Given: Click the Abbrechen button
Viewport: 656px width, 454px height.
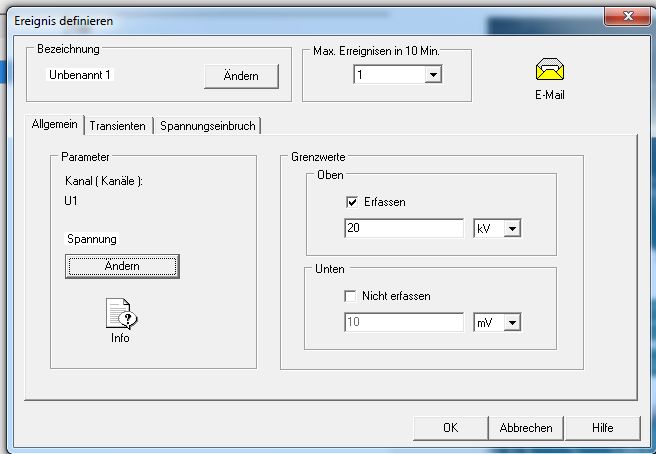Looking at the screenshot, I should (x=526, y=427).
